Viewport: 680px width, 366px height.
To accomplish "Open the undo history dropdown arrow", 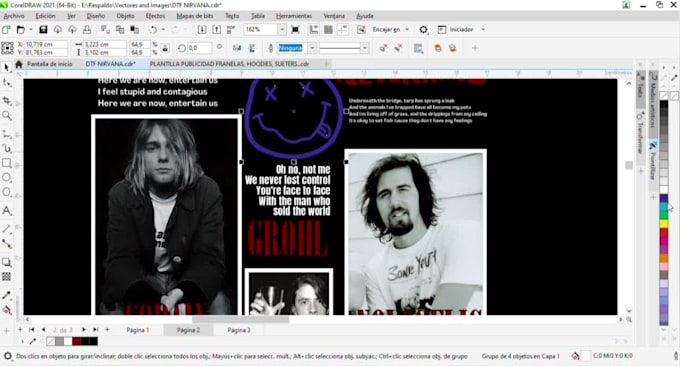I will tap(163, 29).
